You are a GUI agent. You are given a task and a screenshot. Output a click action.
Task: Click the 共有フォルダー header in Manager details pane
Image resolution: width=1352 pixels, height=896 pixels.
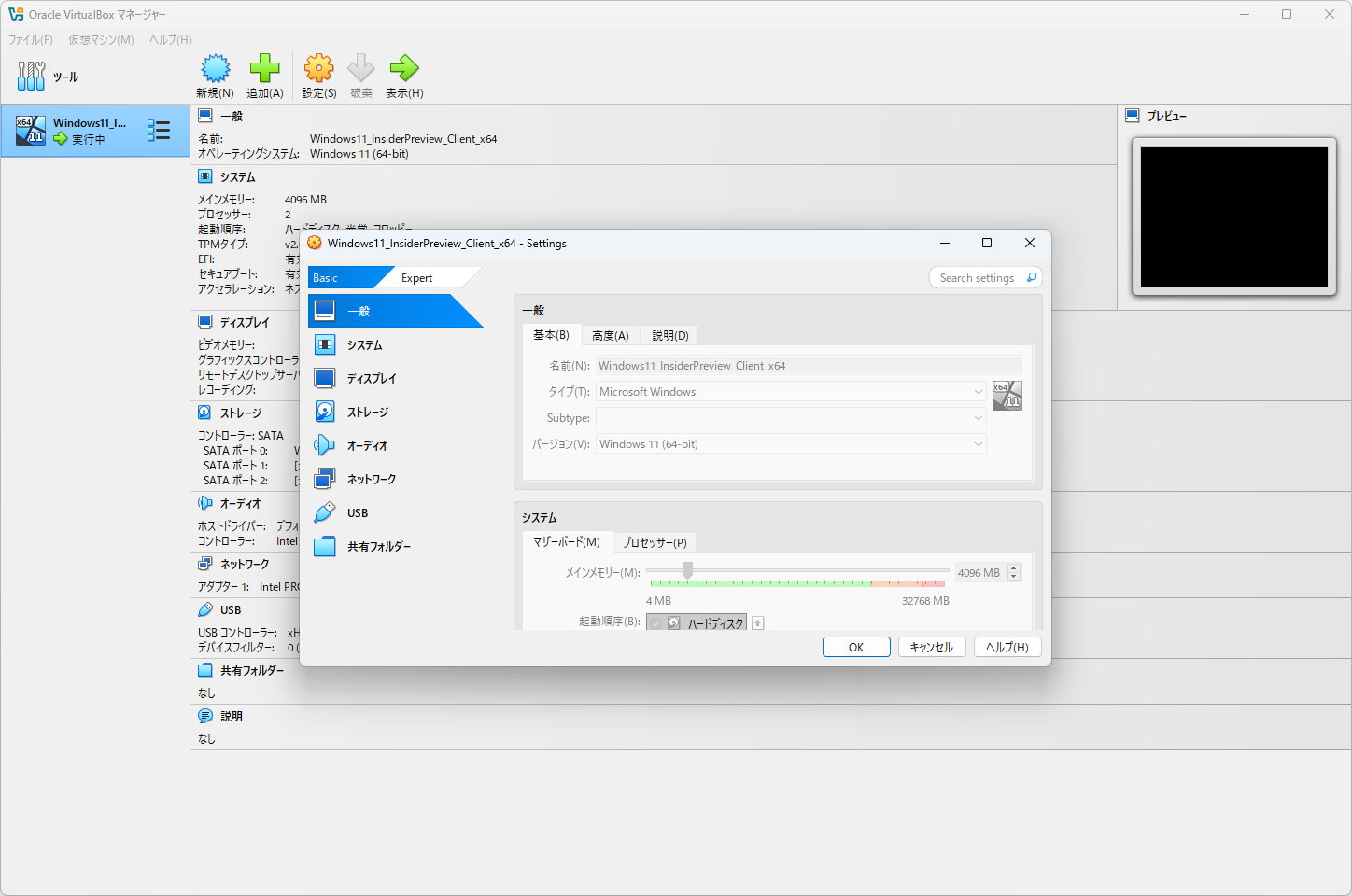(252, 670)
